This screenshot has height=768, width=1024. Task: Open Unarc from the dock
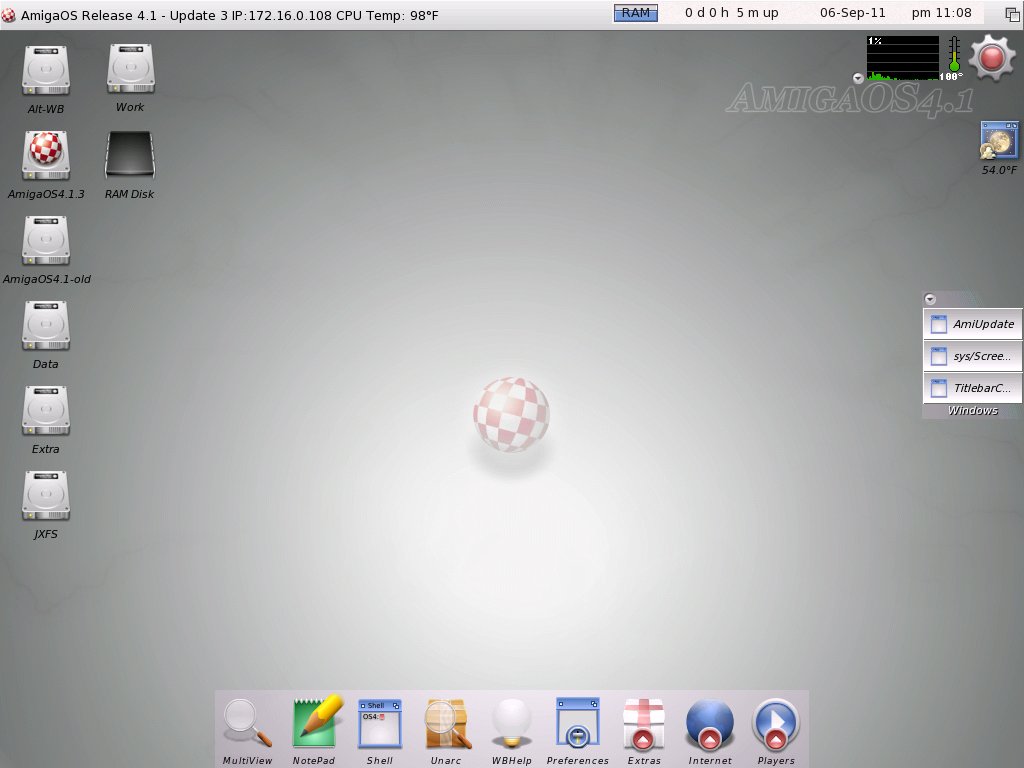tap(447, 724)
